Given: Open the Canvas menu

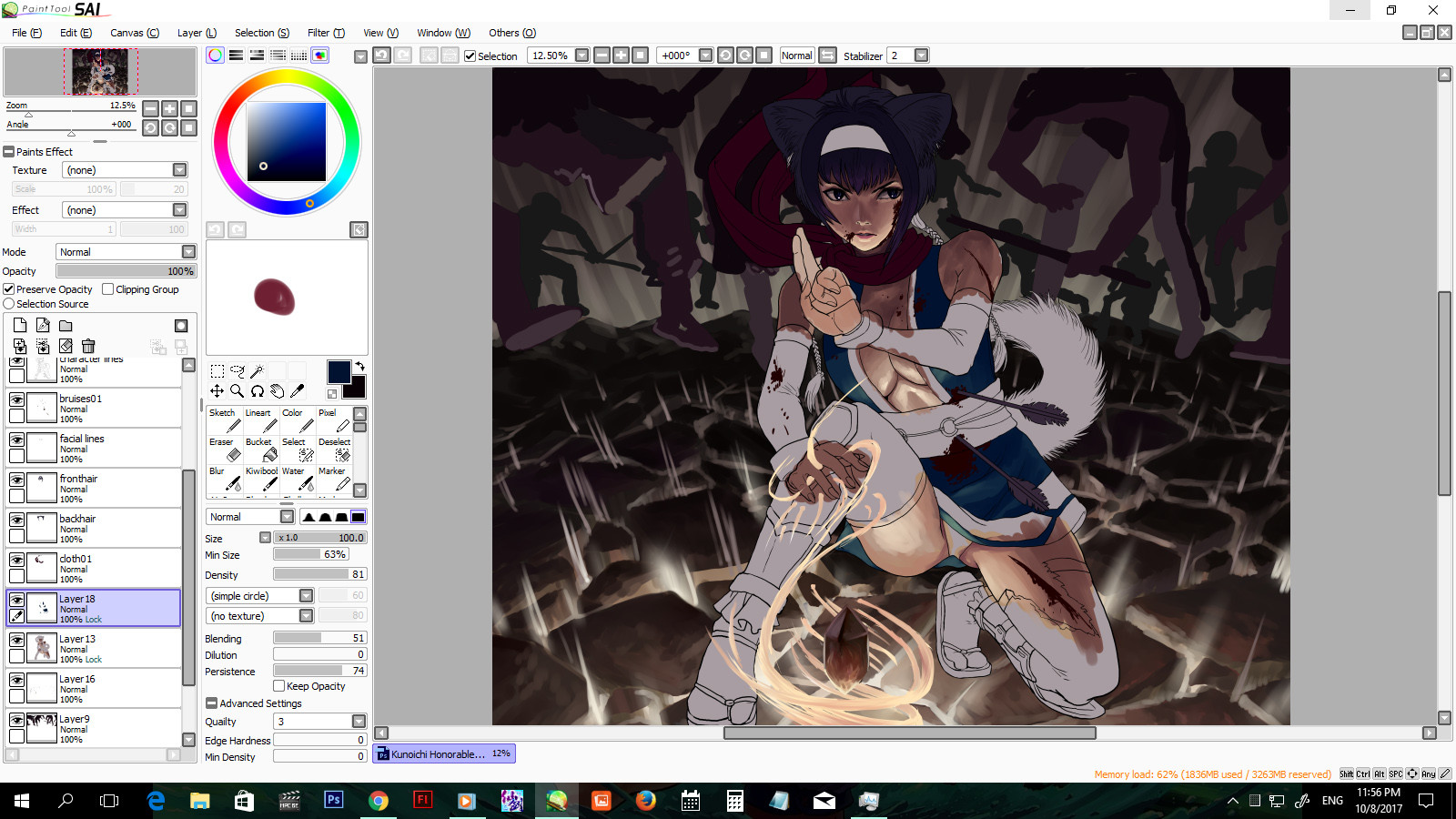Looking at the screenshot, I should click(x=135, y=33).
